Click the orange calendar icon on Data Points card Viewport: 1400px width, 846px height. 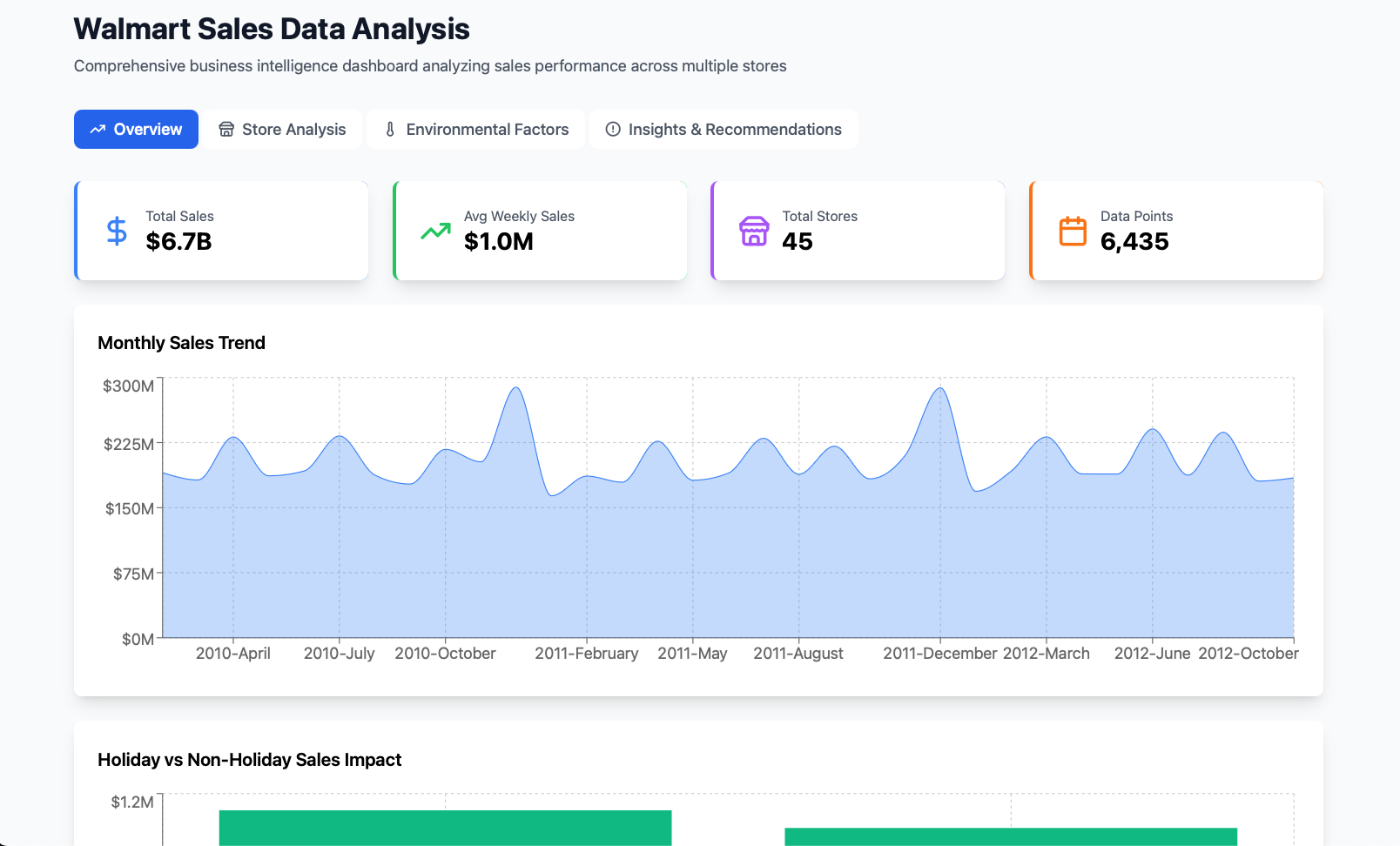(1073, 232)
